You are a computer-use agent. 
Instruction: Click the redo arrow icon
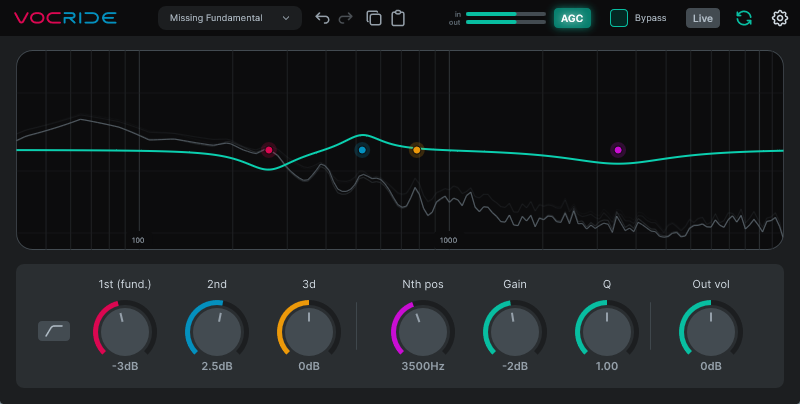click(345, 18)
